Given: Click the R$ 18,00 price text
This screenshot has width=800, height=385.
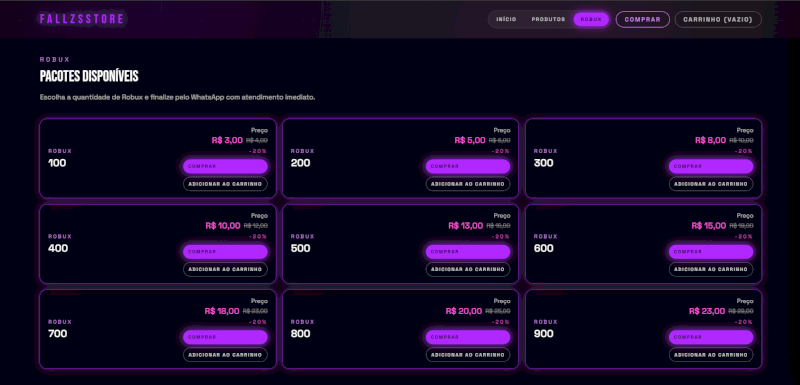Looking at the screenshot, I should coord(222,311).
